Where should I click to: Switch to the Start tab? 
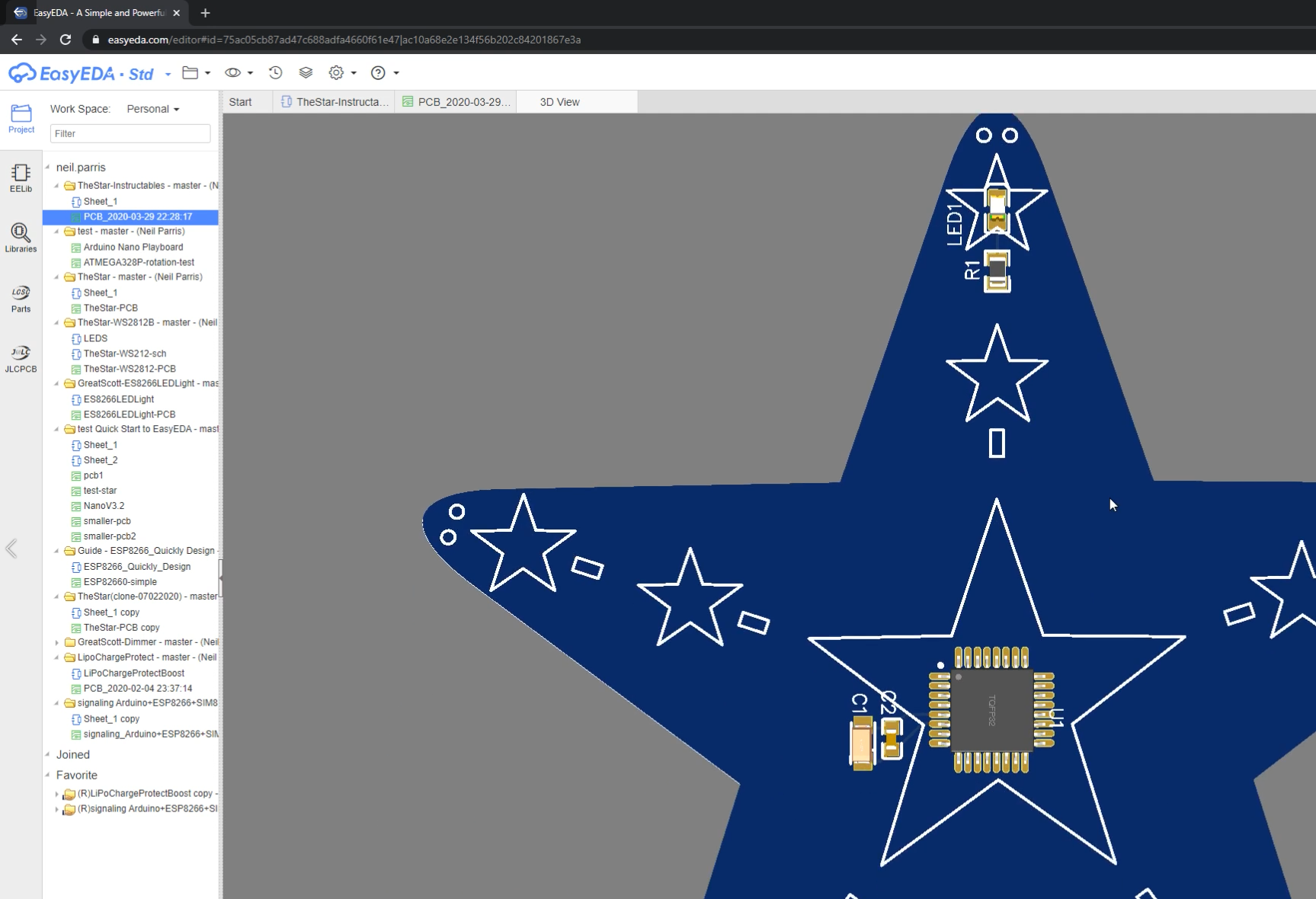(x=239, y=101)
